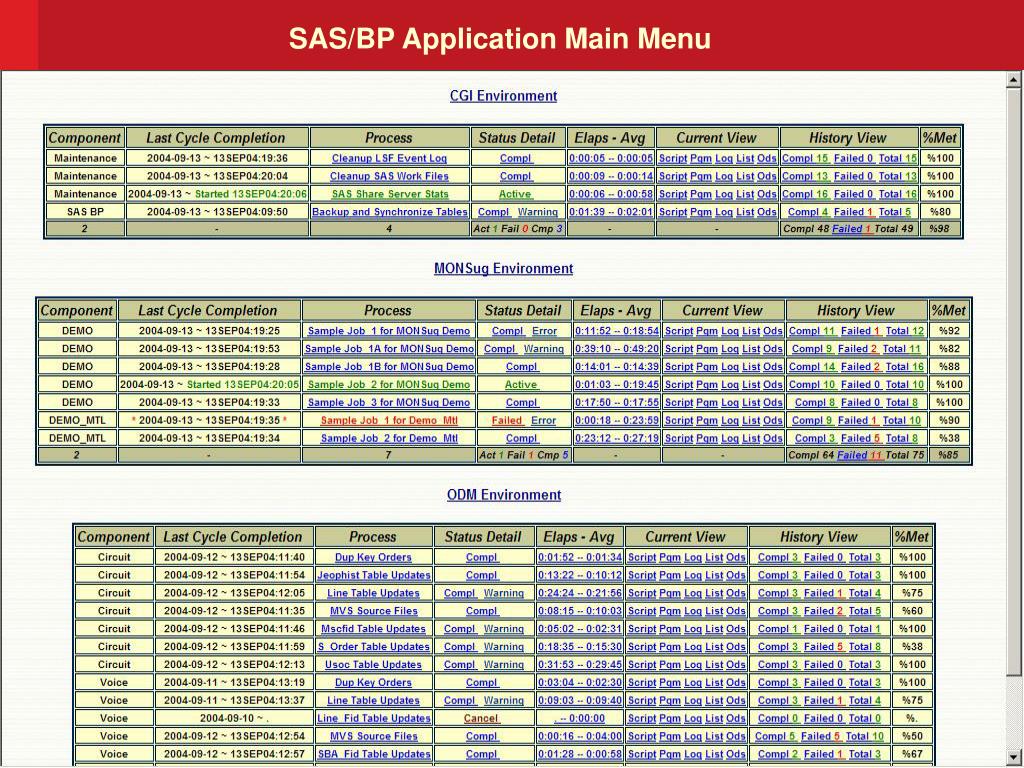The height and width of the screenshot is (768, 1024).
Task: Click Total 10 for Voice MVS Source Files
Action: click(x=865, y=736)
